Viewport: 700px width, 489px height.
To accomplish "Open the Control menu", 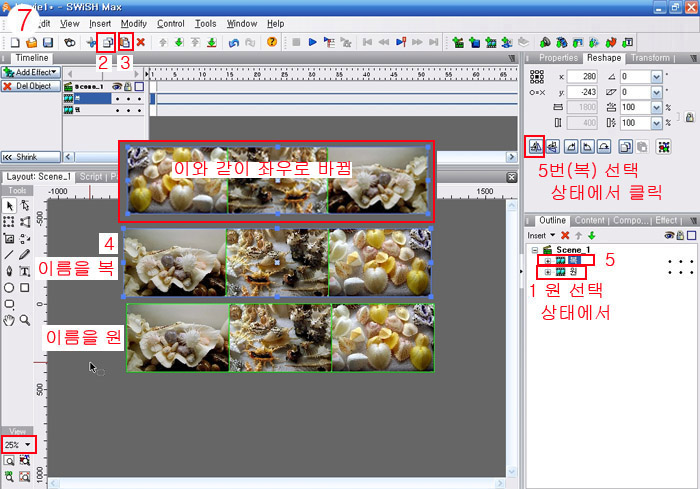I will pyautogui.click(x=171, y=23).
